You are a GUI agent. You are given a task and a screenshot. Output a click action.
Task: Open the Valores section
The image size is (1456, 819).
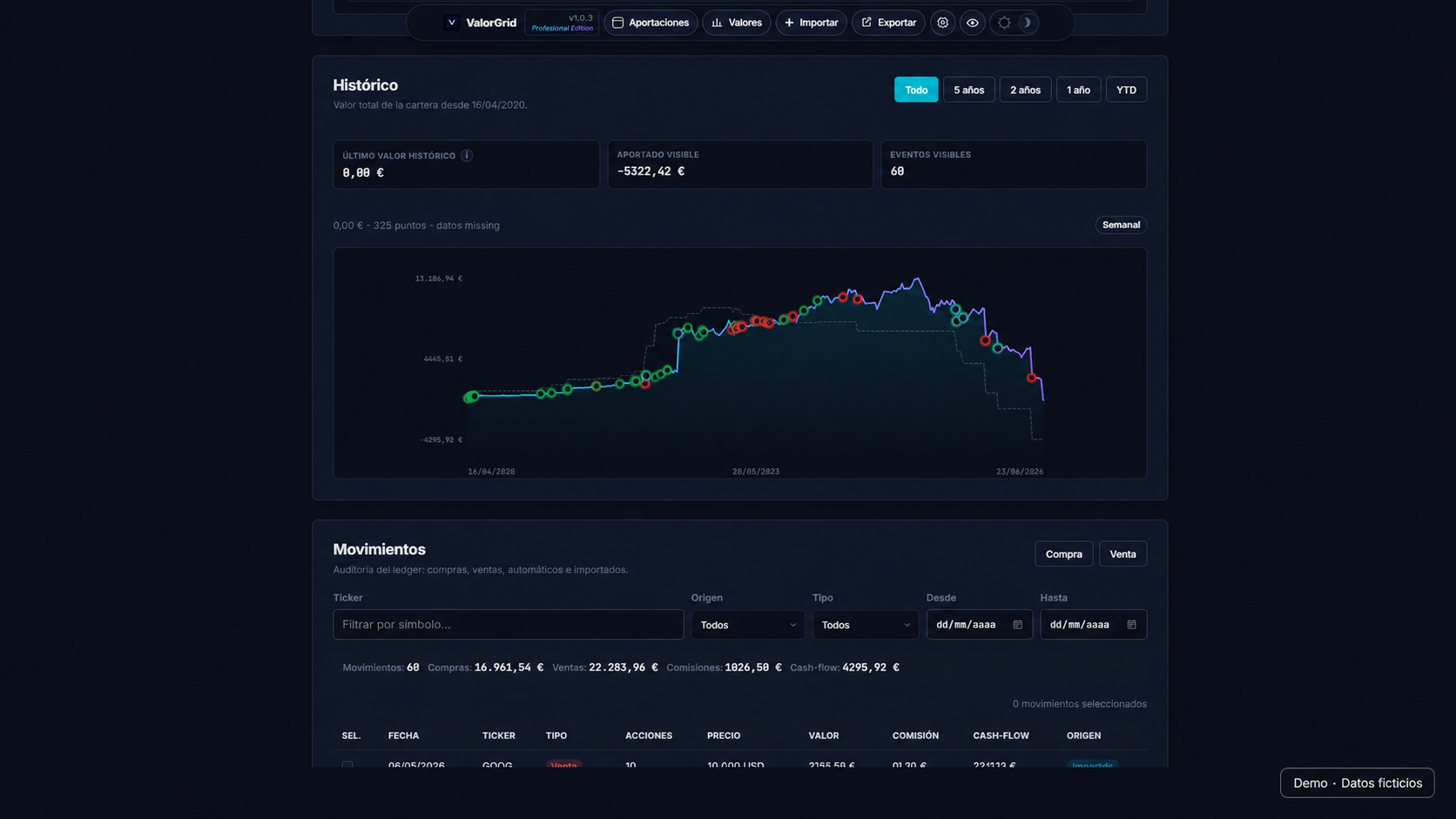[737, 23]
